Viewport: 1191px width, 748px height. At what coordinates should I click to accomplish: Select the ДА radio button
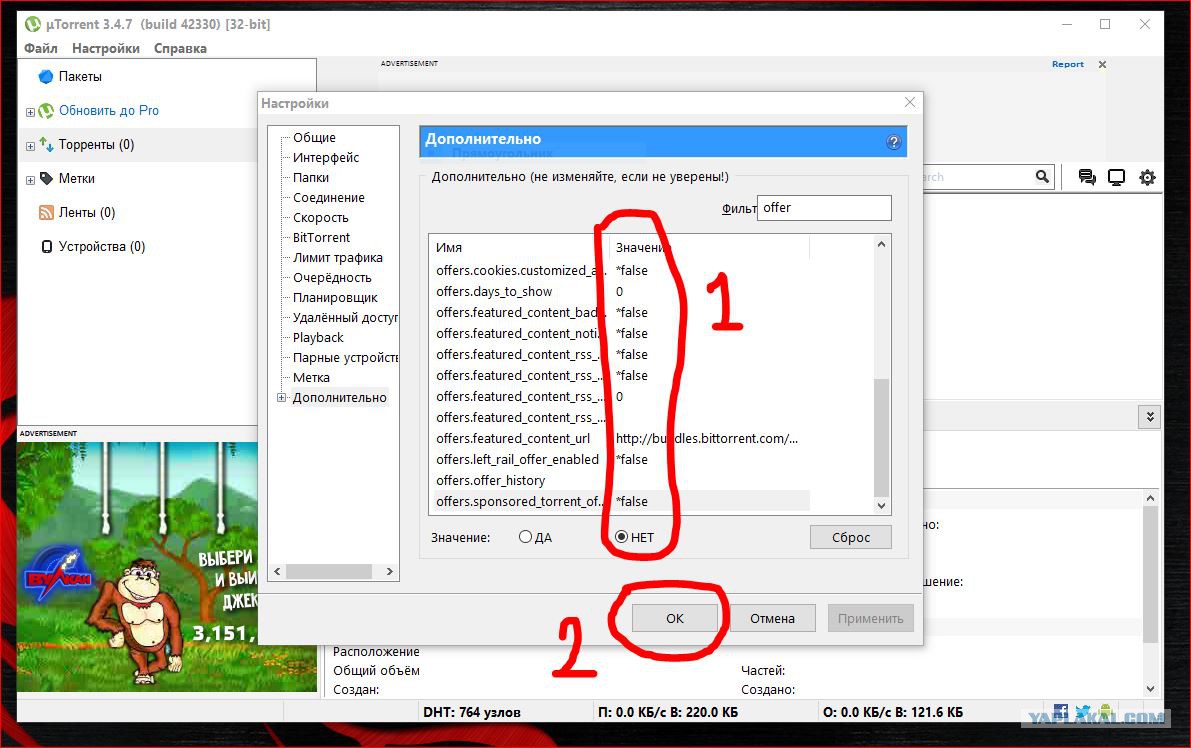click(x=525, y=537)
